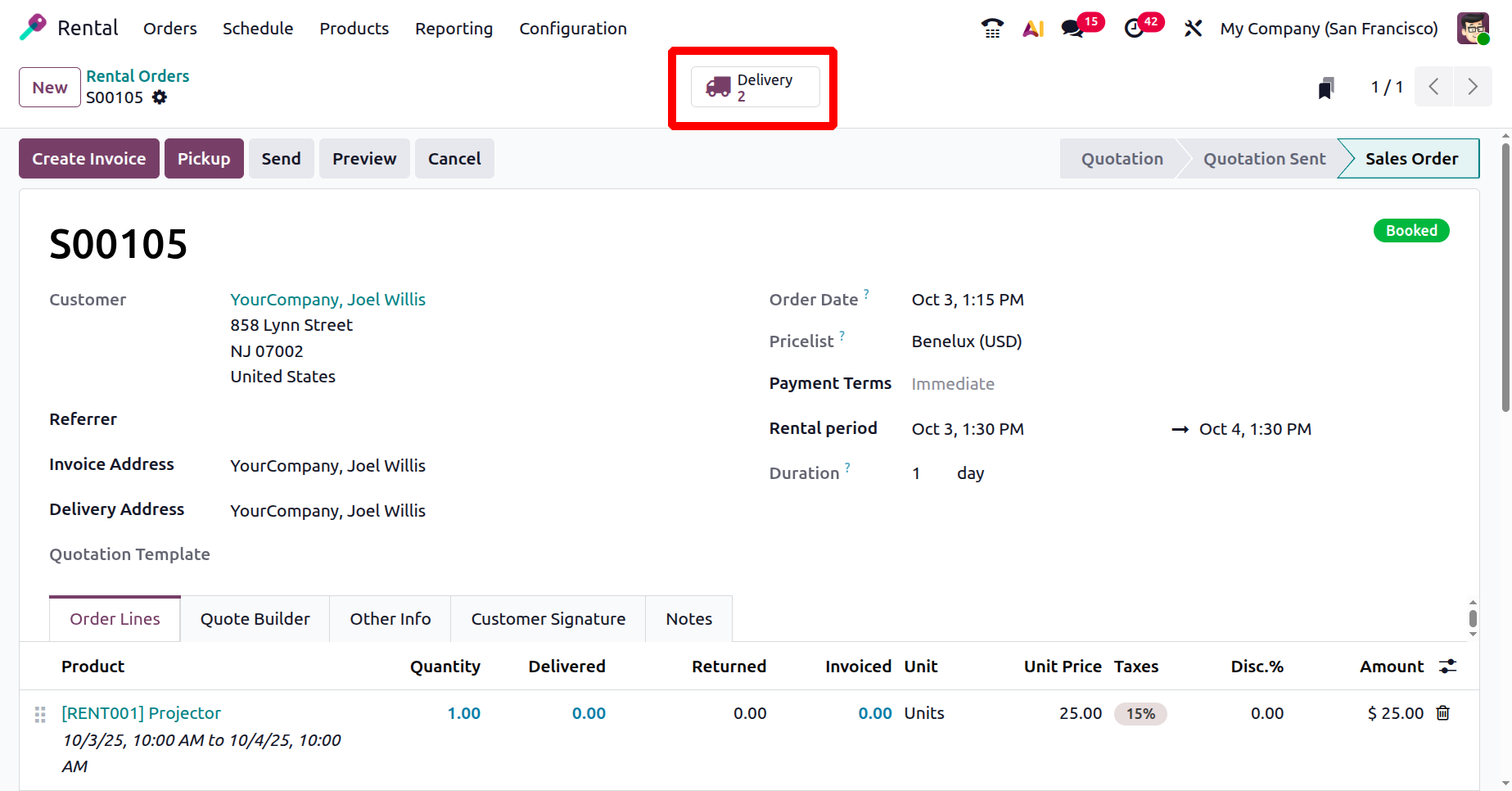Open column settings for order lines
The height and width of the screenshot is (791, 1512).
pos(1447,667)
